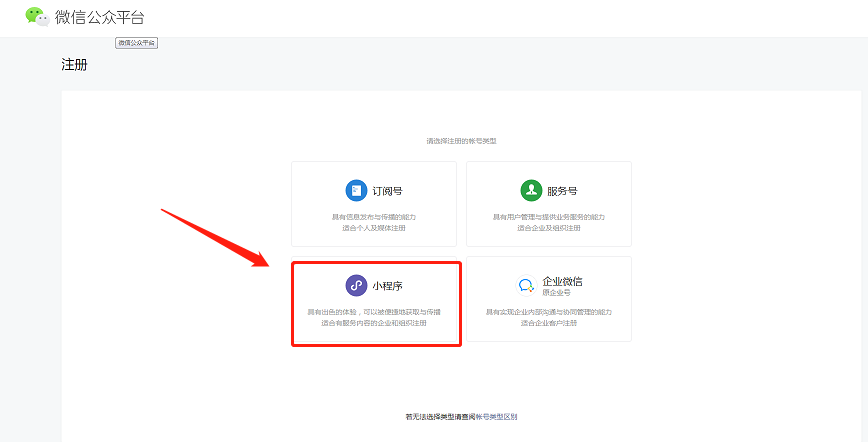The width and height of the screenshot is (868, 442).
Task: Click the WeChat logo icon in header
Action: 38,17
